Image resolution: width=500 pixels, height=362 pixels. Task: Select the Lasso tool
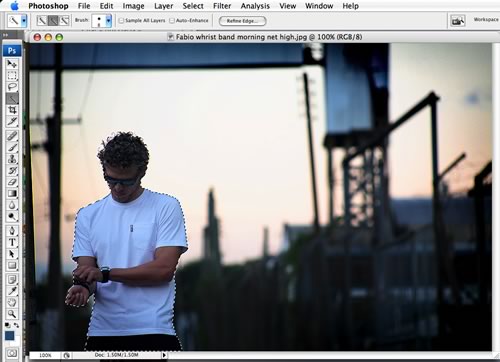[12, 87]
